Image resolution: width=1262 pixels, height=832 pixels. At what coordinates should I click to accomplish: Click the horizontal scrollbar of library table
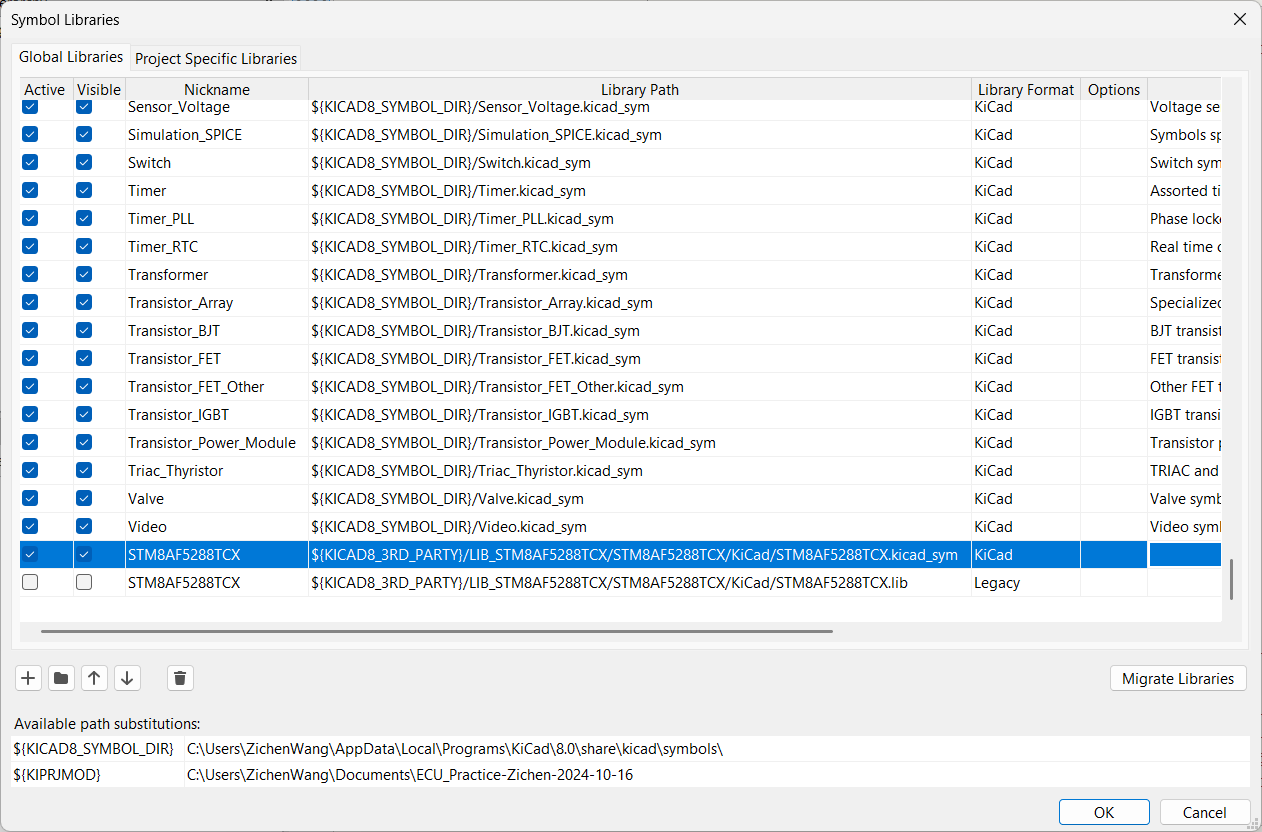pyautogui.click(x=436, y=631)
